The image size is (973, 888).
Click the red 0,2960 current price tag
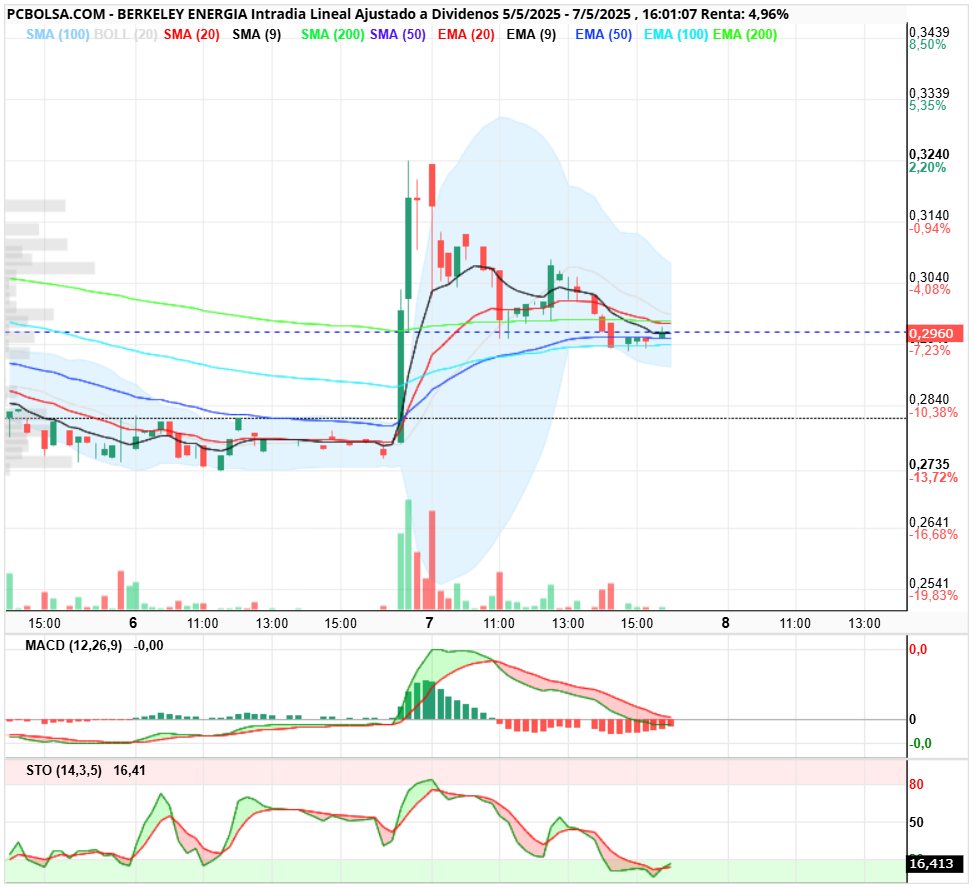point(935,334)
